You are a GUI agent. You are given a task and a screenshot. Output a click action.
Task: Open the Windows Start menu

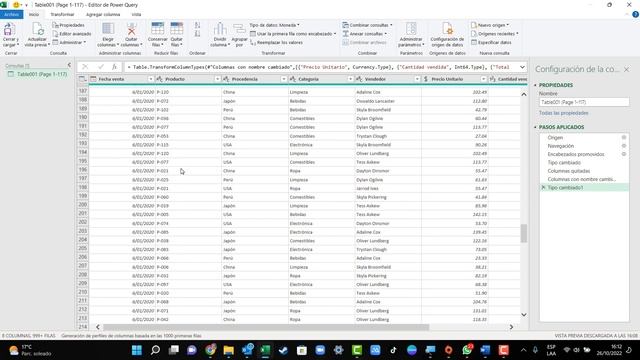coord(137,350)
